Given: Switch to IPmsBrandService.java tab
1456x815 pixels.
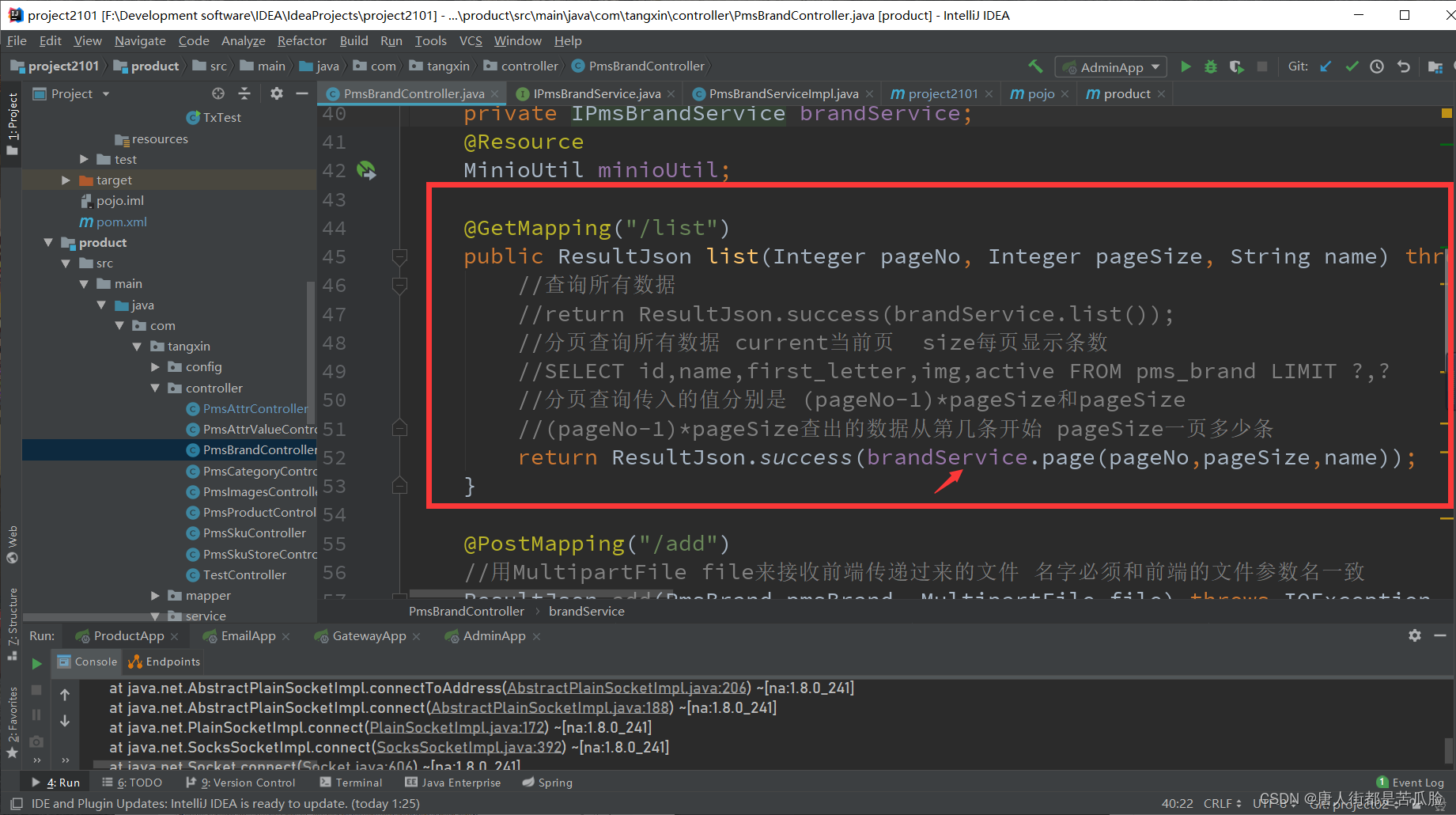Looking at the screenshot, I should tap(596, 93).
